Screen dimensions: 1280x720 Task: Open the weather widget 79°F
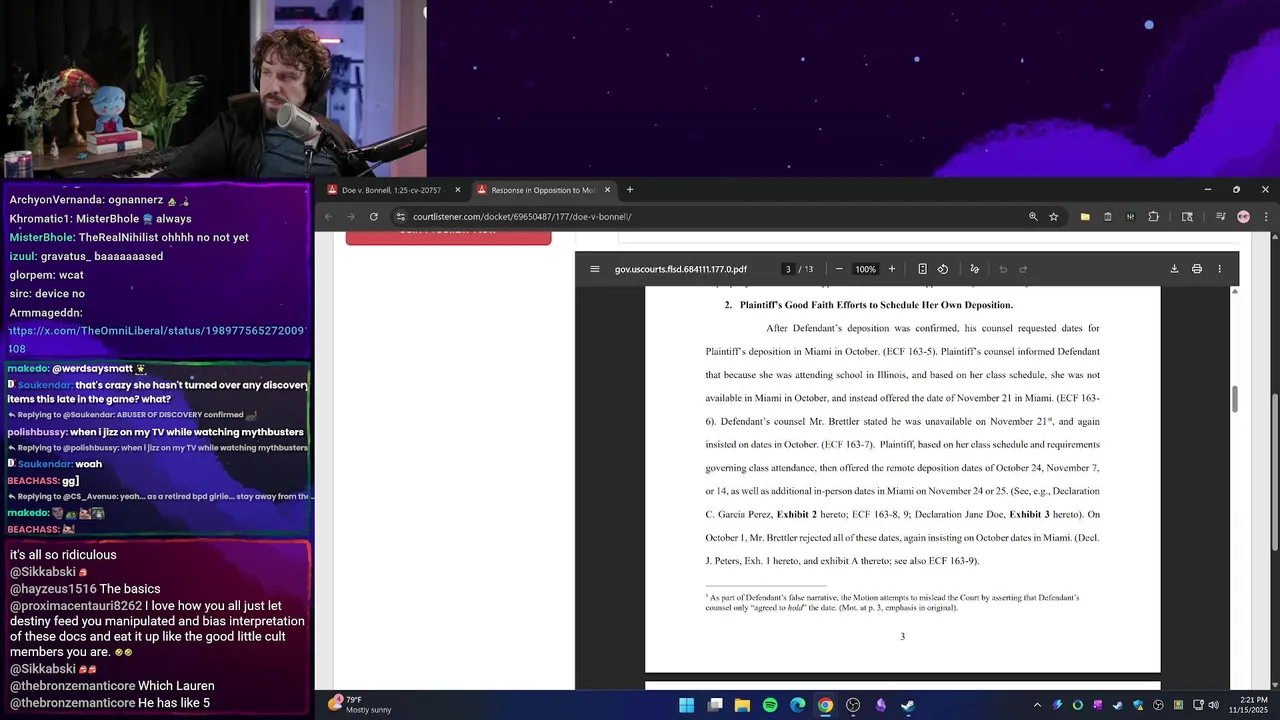[360, 705]
